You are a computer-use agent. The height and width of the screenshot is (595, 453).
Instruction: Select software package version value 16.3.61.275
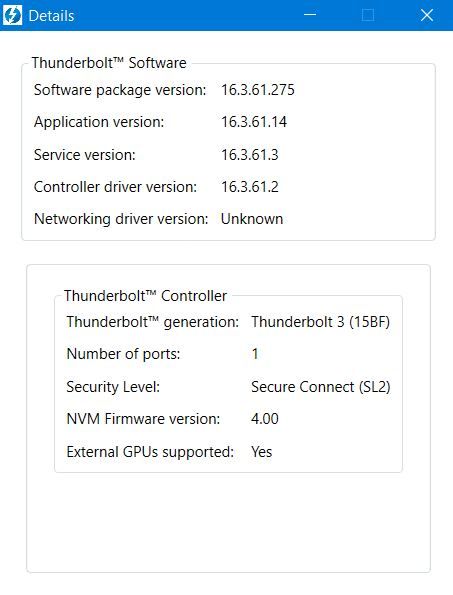(x=258, y=90)
